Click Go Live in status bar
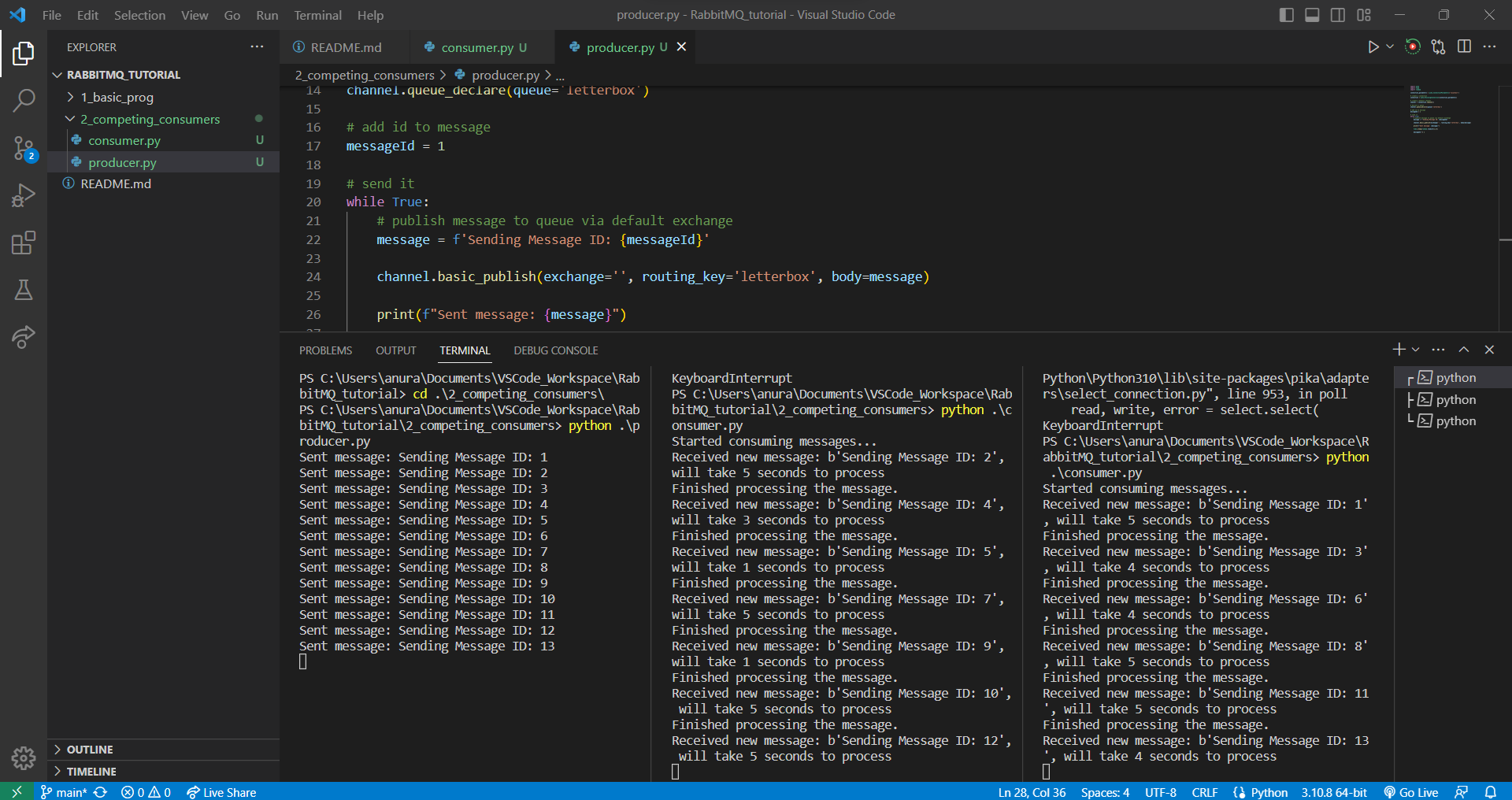The image size is (1512, 800). pos(1411,792)
